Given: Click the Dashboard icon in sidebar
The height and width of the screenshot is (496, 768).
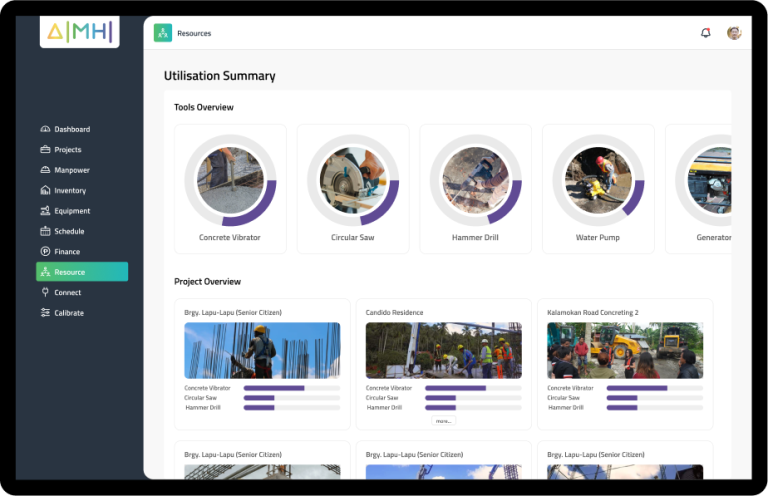Looking at the screenshot, I should pos(45,129).
